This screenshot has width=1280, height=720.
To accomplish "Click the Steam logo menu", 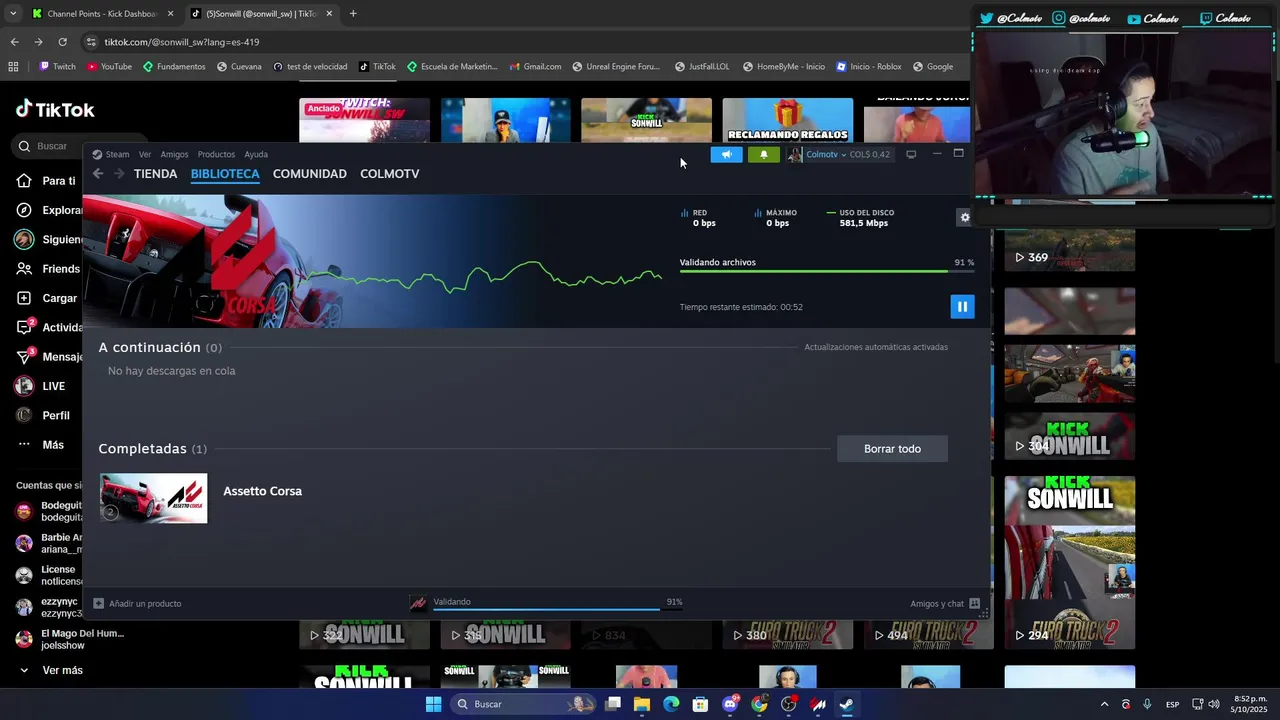I will tap(110, 154).
